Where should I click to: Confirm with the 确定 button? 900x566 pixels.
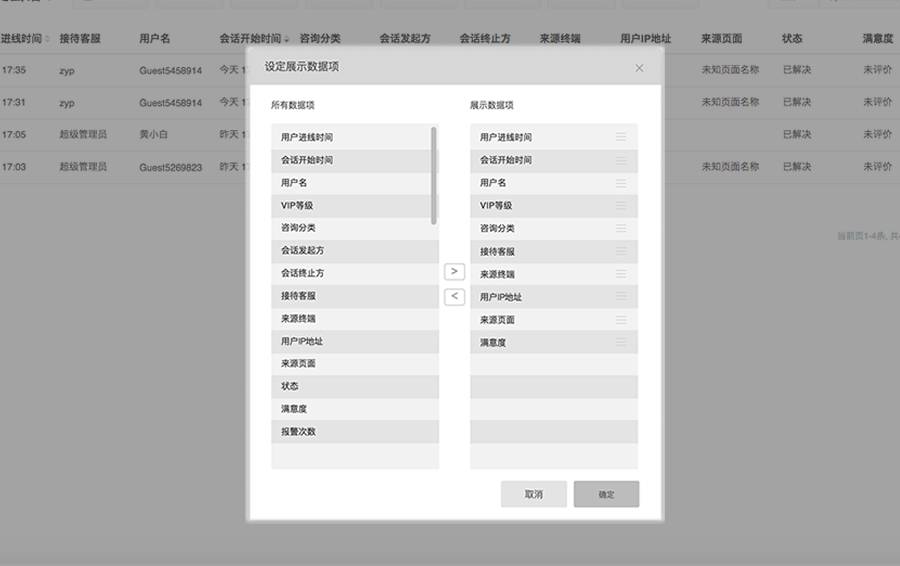[606, 494]
